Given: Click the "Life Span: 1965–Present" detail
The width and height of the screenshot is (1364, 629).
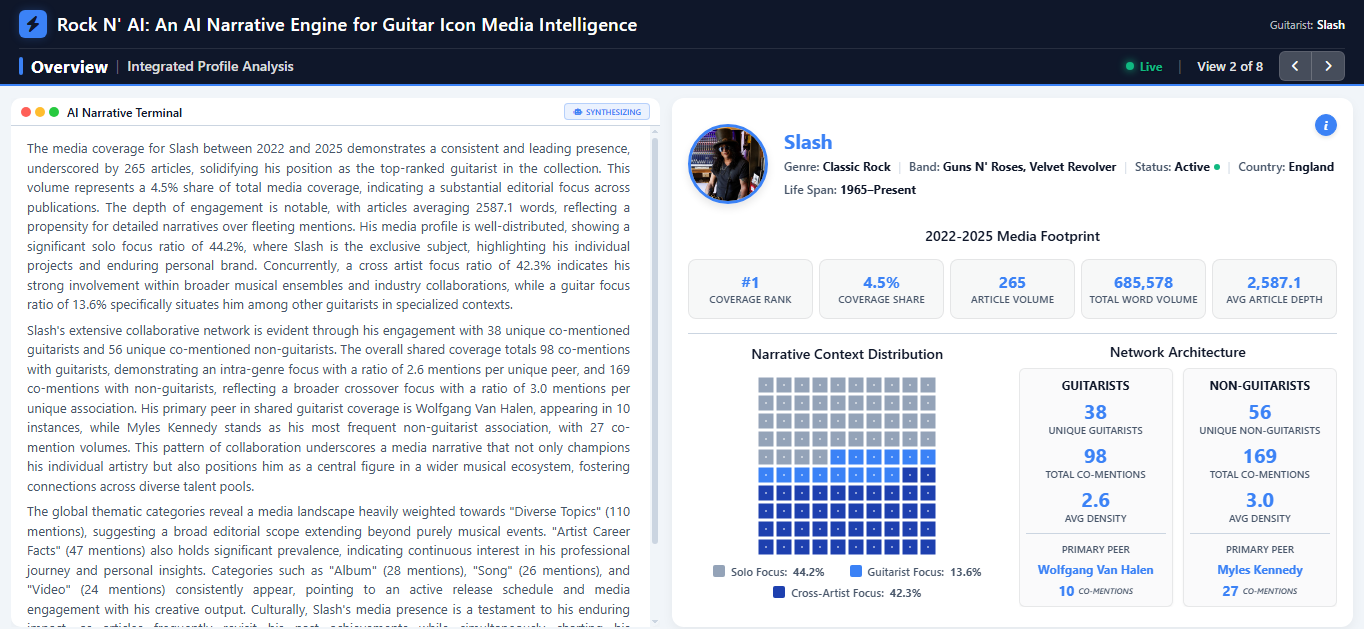Looking at the screenshot, I should (850, 190).
